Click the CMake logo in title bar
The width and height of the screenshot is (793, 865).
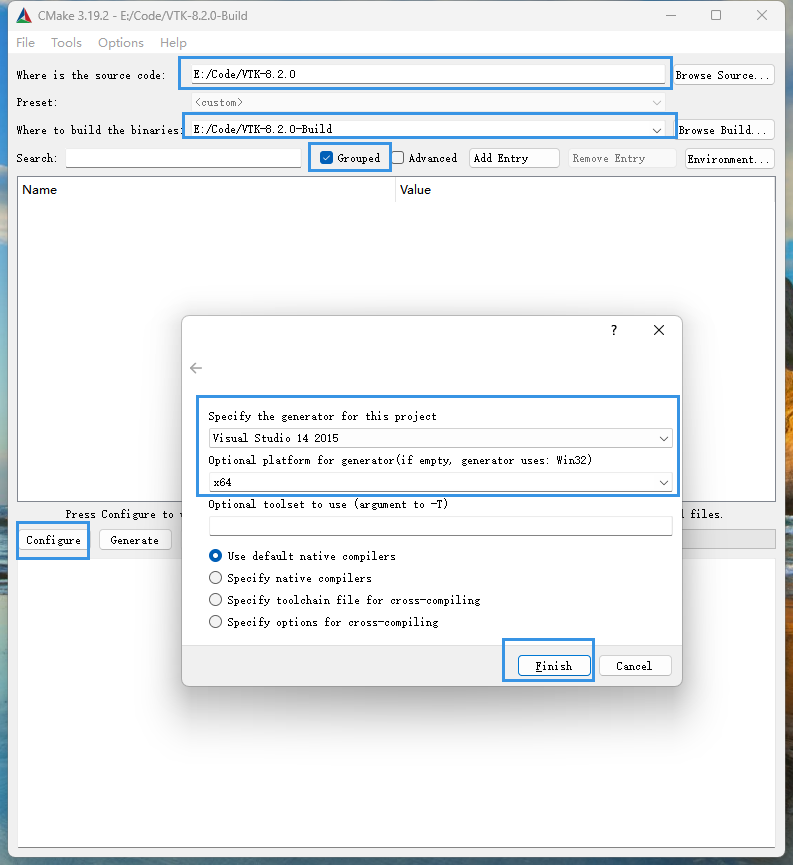[24, 16]
